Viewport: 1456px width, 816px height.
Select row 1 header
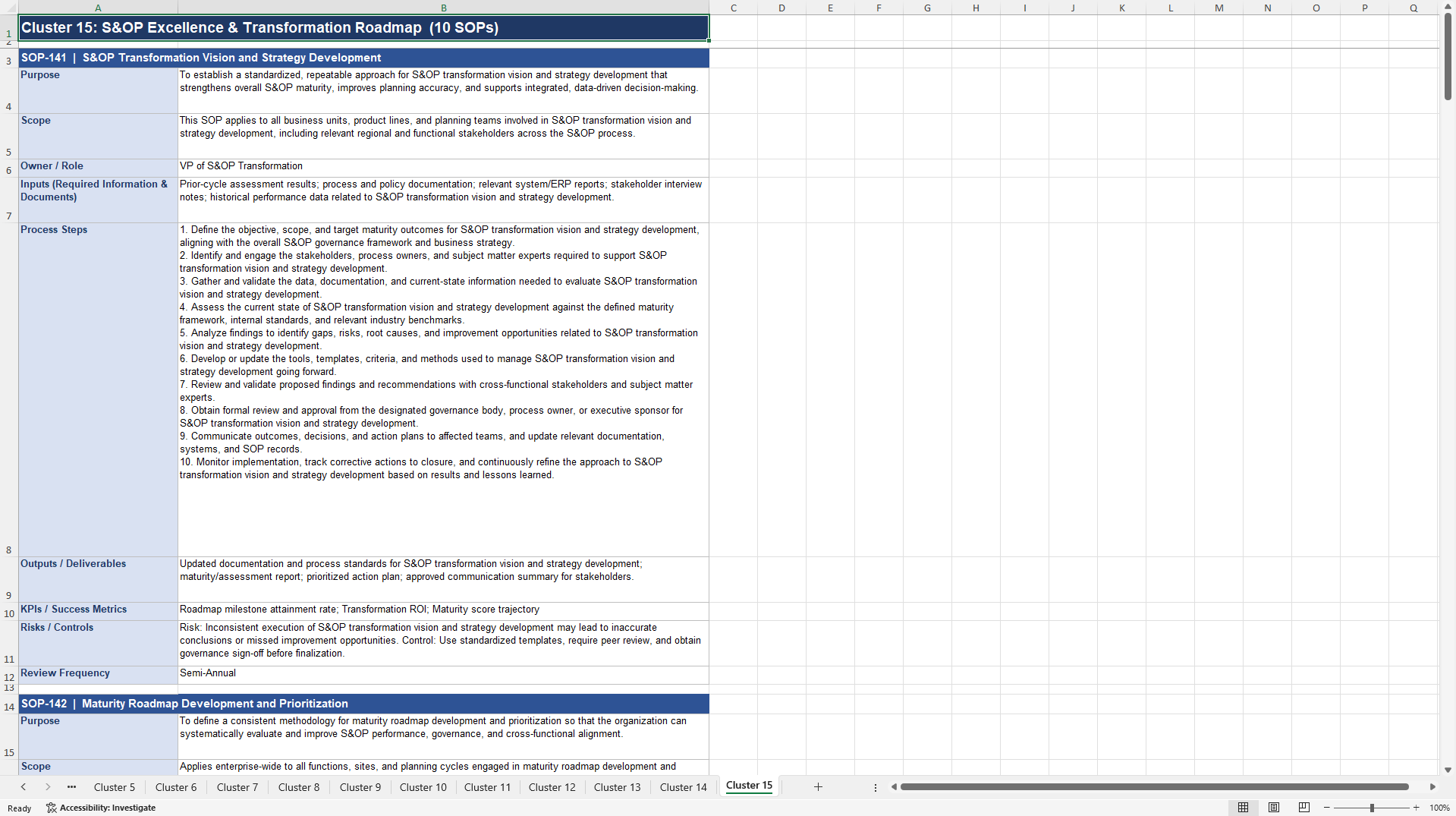click(x=9, y=28)
